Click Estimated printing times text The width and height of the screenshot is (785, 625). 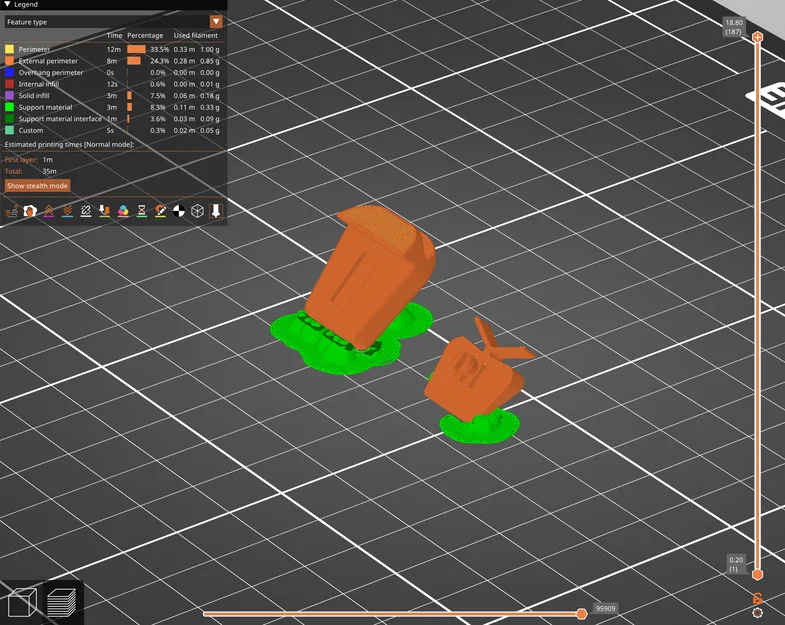pyautogui.click(x=69, y=144)
